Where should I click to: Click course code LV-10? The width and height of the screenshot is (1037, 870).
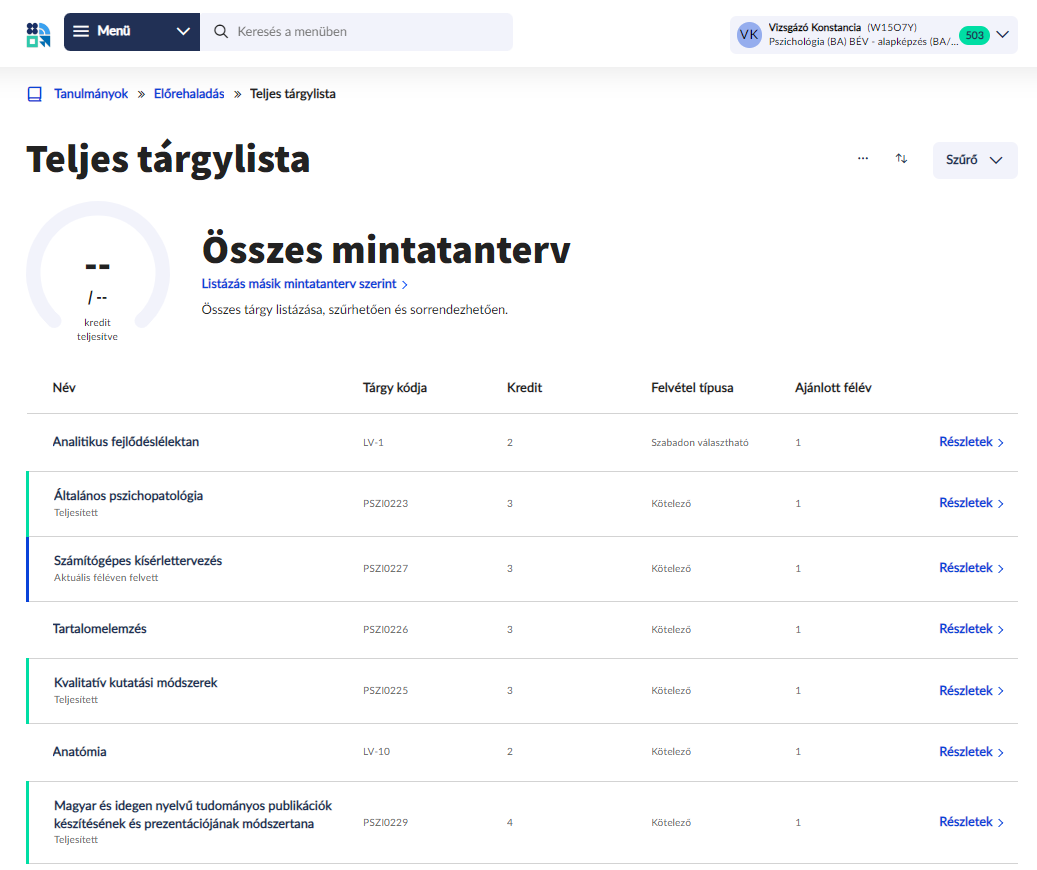[x=376, y=752]
